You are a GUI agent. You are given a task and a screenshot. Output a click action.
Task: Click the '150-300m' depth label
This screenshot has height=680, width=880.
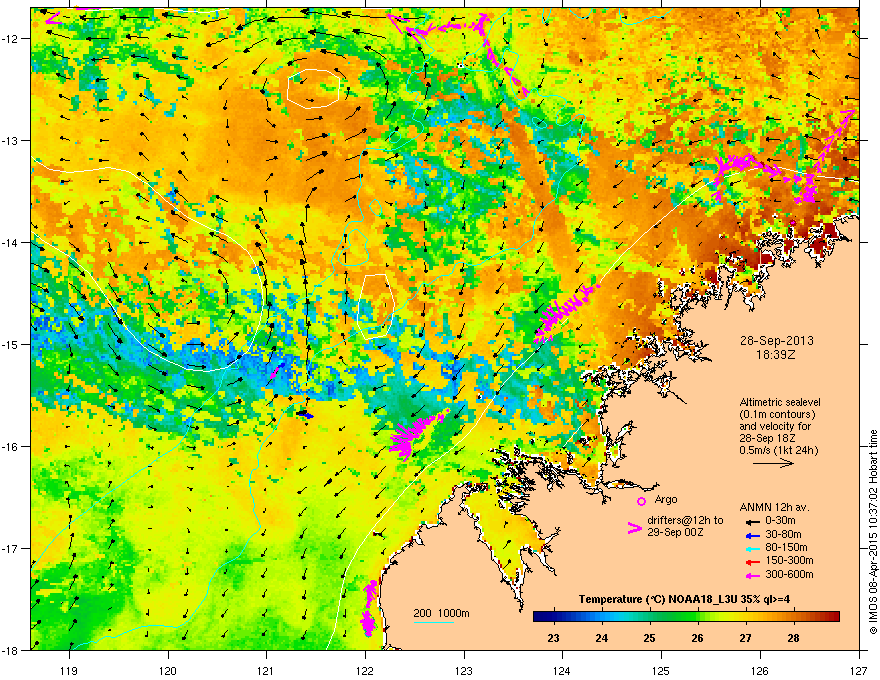point(789,560)
